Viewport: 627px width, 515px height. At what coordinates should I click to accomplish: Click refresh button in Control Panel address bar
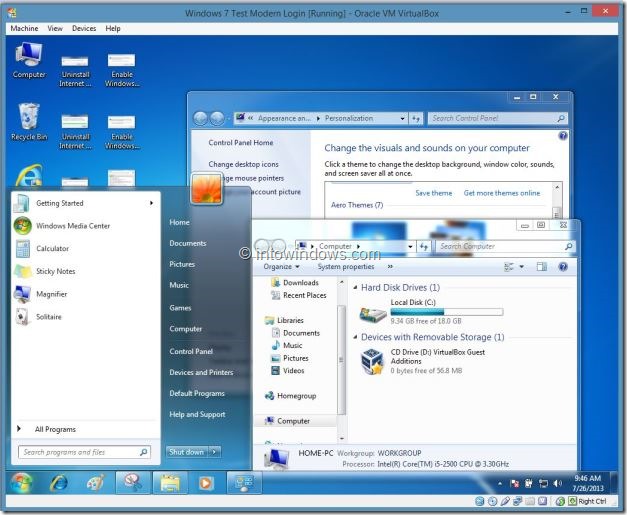click(x=416, y=118)
